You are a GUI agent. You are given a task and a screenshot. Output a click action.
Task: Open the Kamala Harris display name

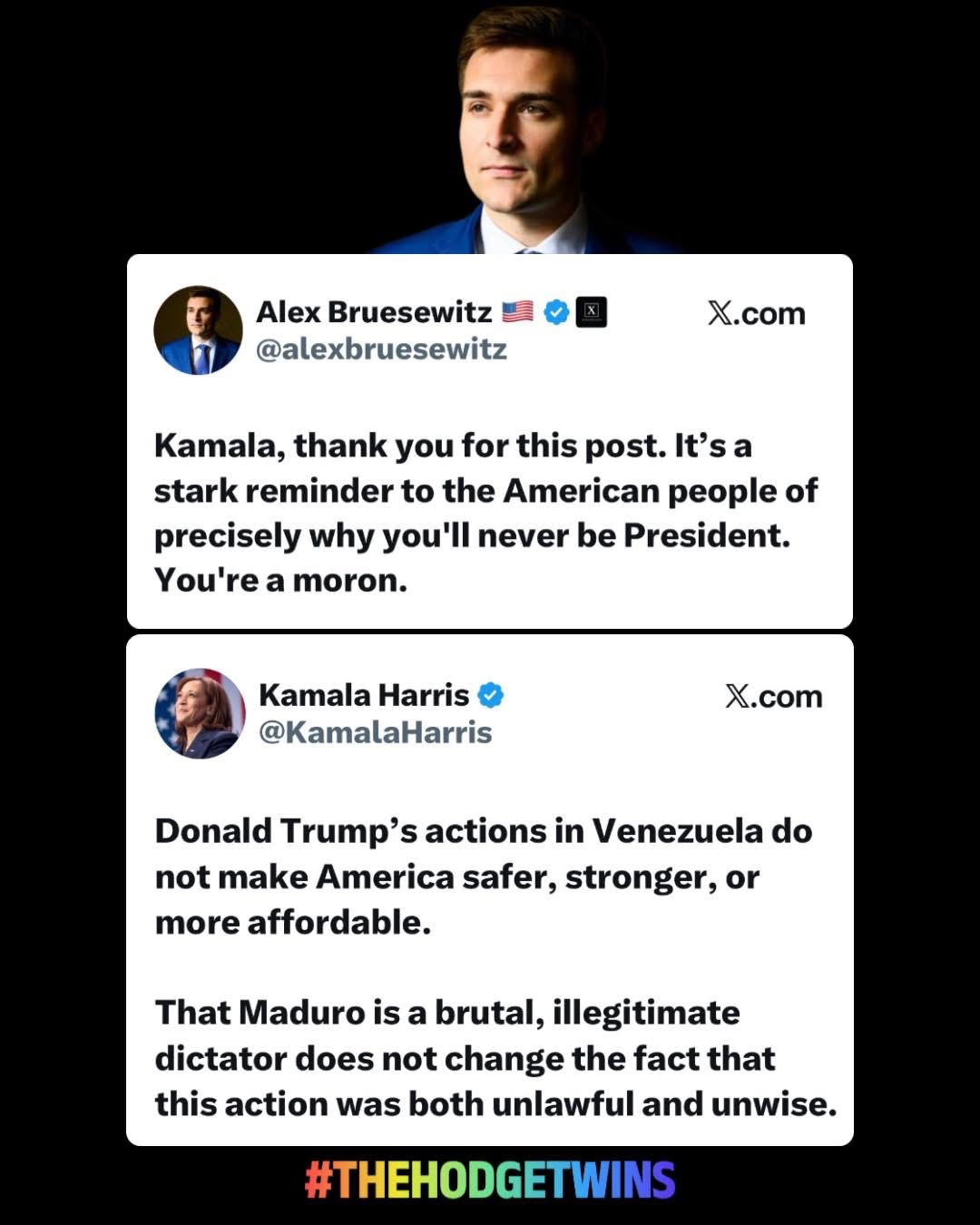(x=364, y=695)
